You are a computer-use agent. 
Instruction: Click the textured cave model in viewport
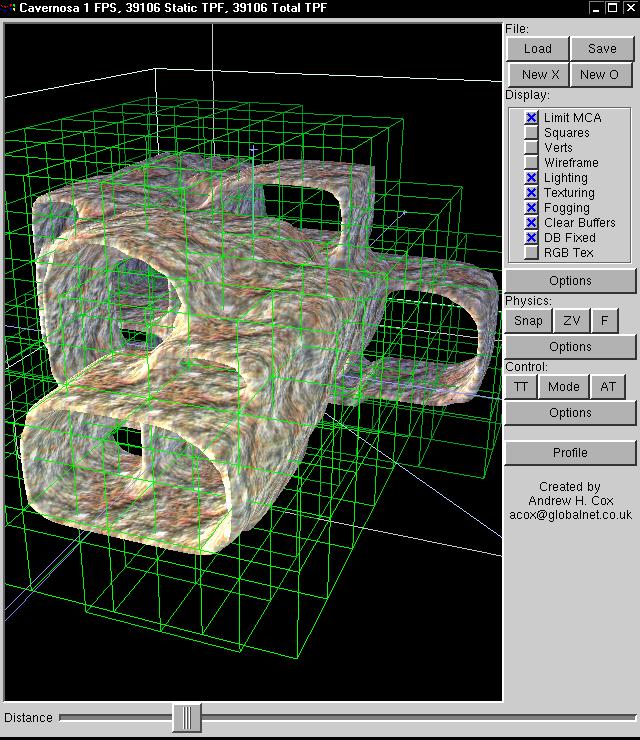[250, 330]
